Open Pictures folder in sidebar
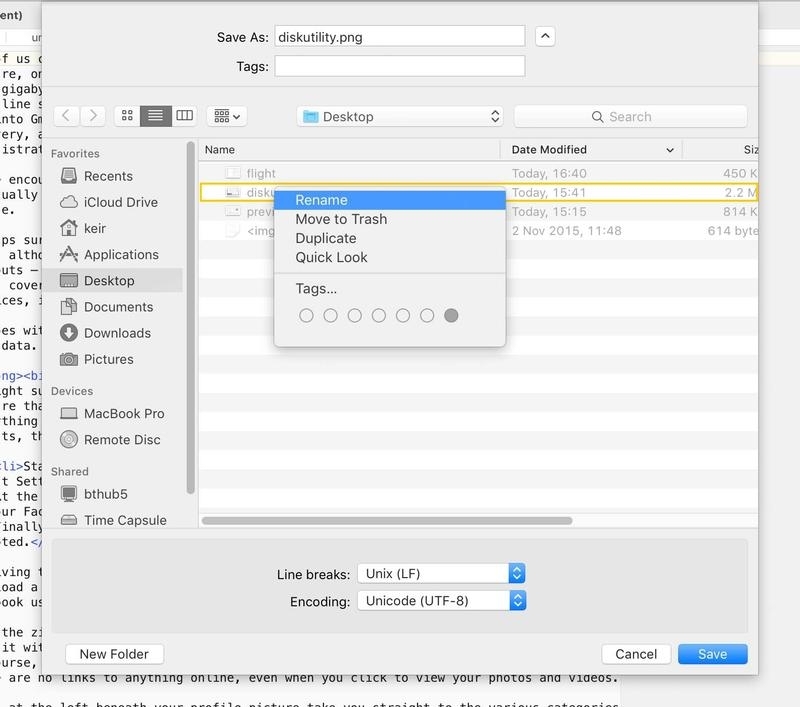 (108, 359)
